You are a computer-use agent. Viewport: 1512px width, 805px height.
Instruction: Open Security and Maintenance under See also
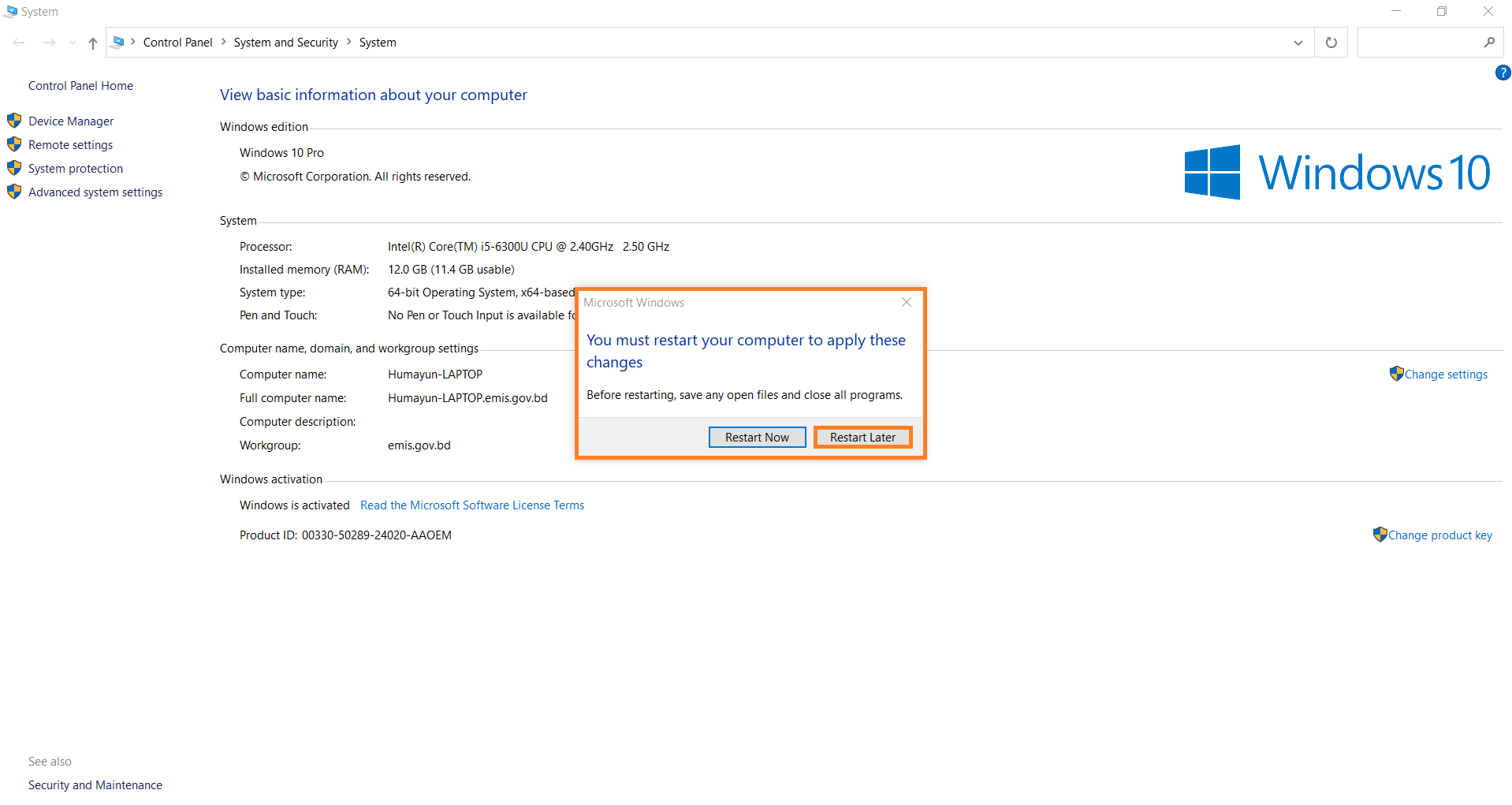tap(95, 785)
